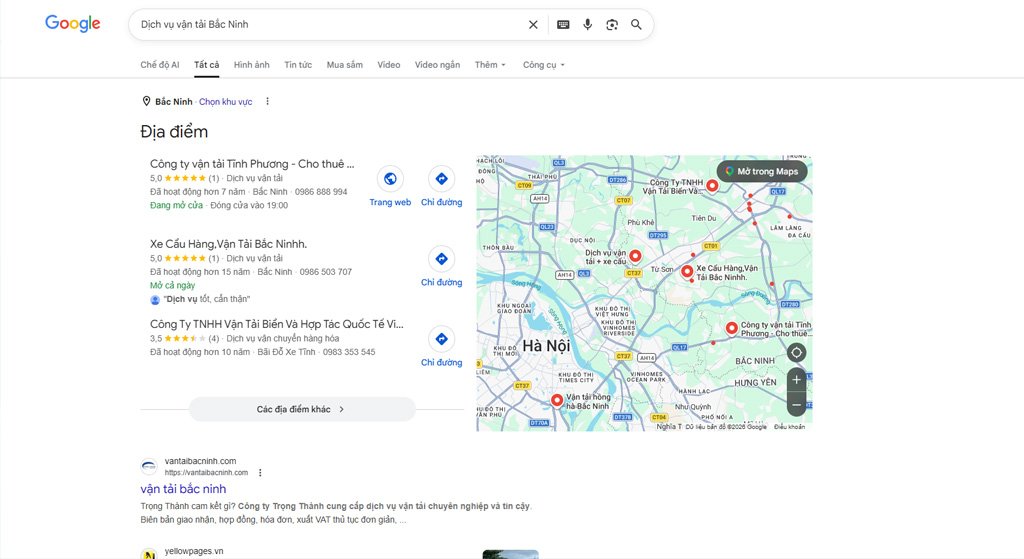This screenshot has height=559, width=1024.
Task: Zoom in the map with plus icon
Action: 796,380
